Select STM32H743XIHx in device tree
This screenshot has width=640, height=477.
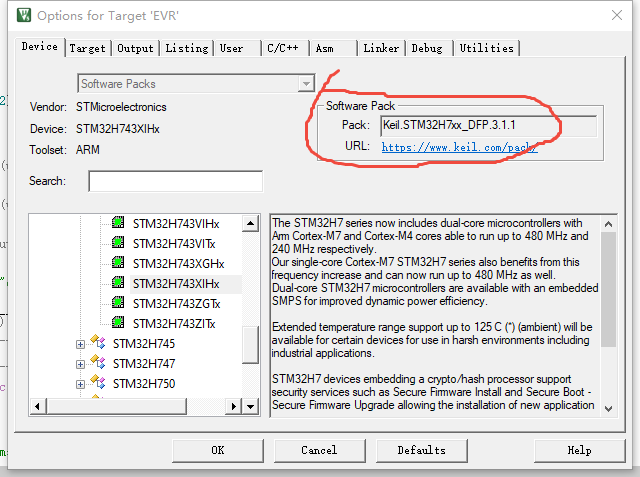point(176,284)
